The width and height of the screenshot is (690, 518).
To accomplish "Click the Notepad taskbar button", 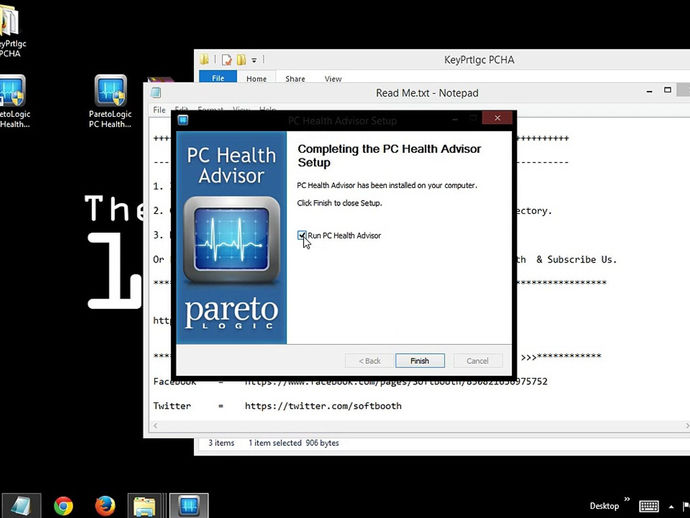I will (x=21, y=506).
